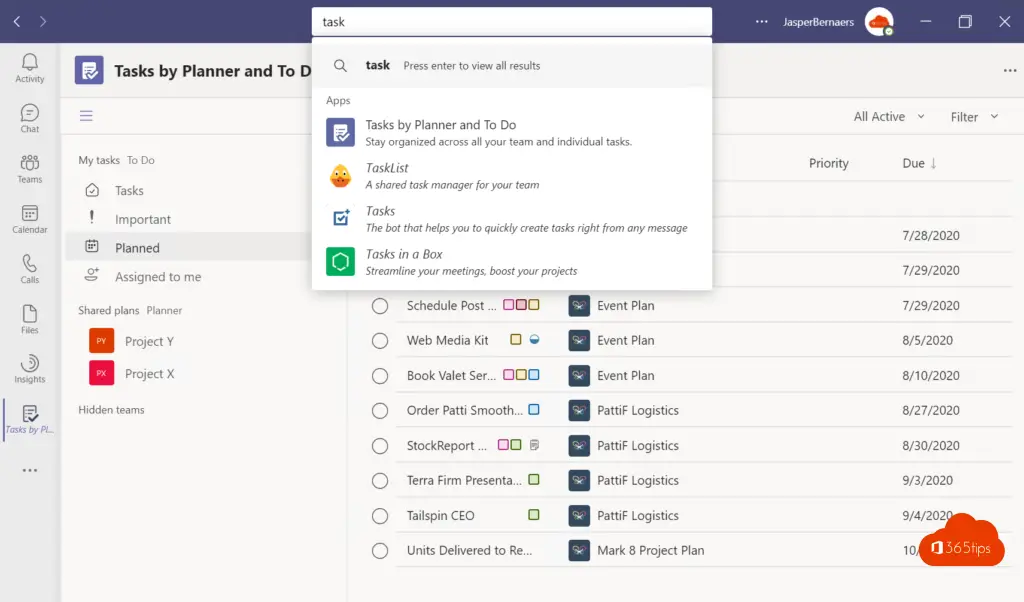
Task: Mark Web Media Kit task complete
Action: point(380,341)
